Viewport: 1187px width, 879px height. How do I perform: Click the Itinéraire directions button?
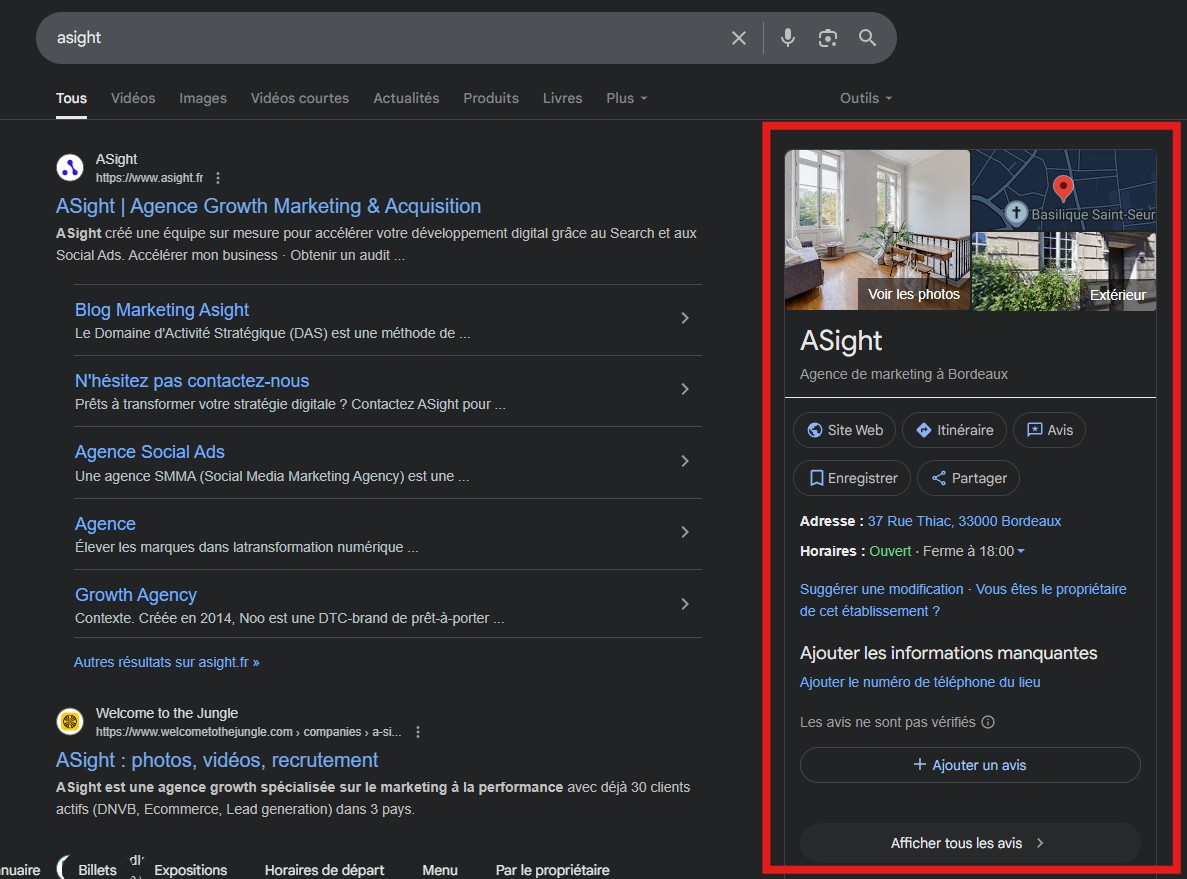pos(955,430)
